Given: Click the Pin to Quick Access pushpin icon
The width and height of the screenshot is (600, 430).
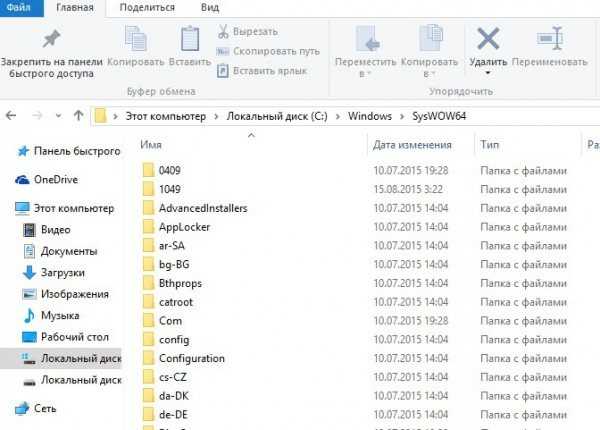Looking at the screenshot, I should (51, 39).
